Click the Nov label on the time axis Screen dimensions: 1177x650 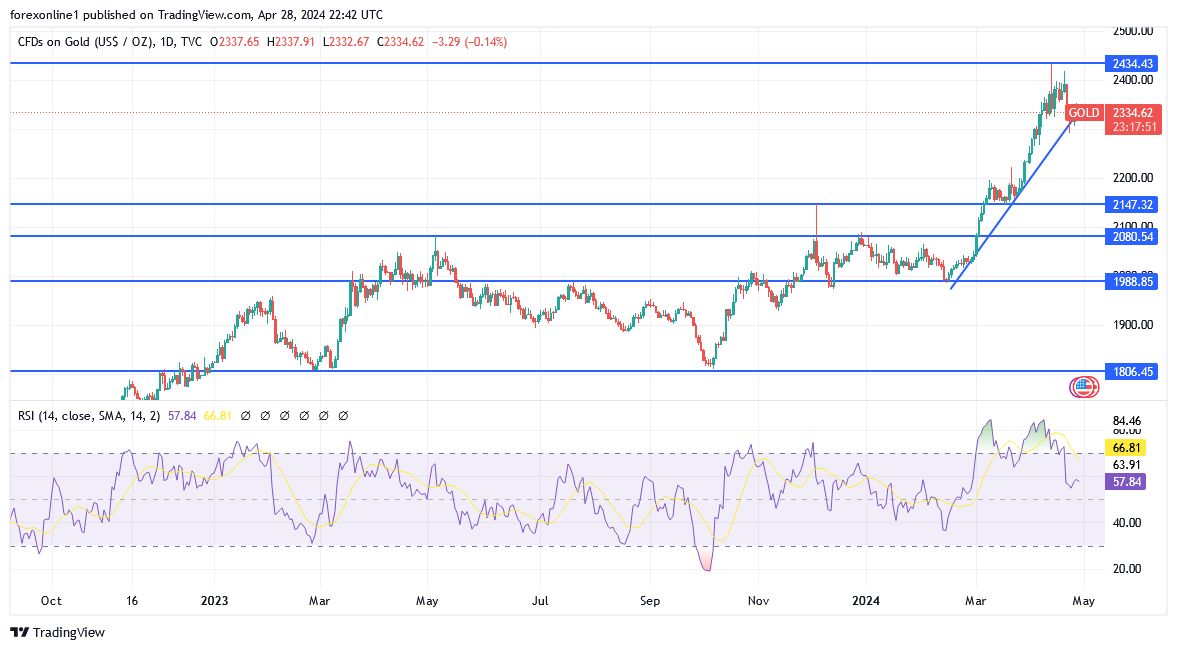click(x=758, y=601)
